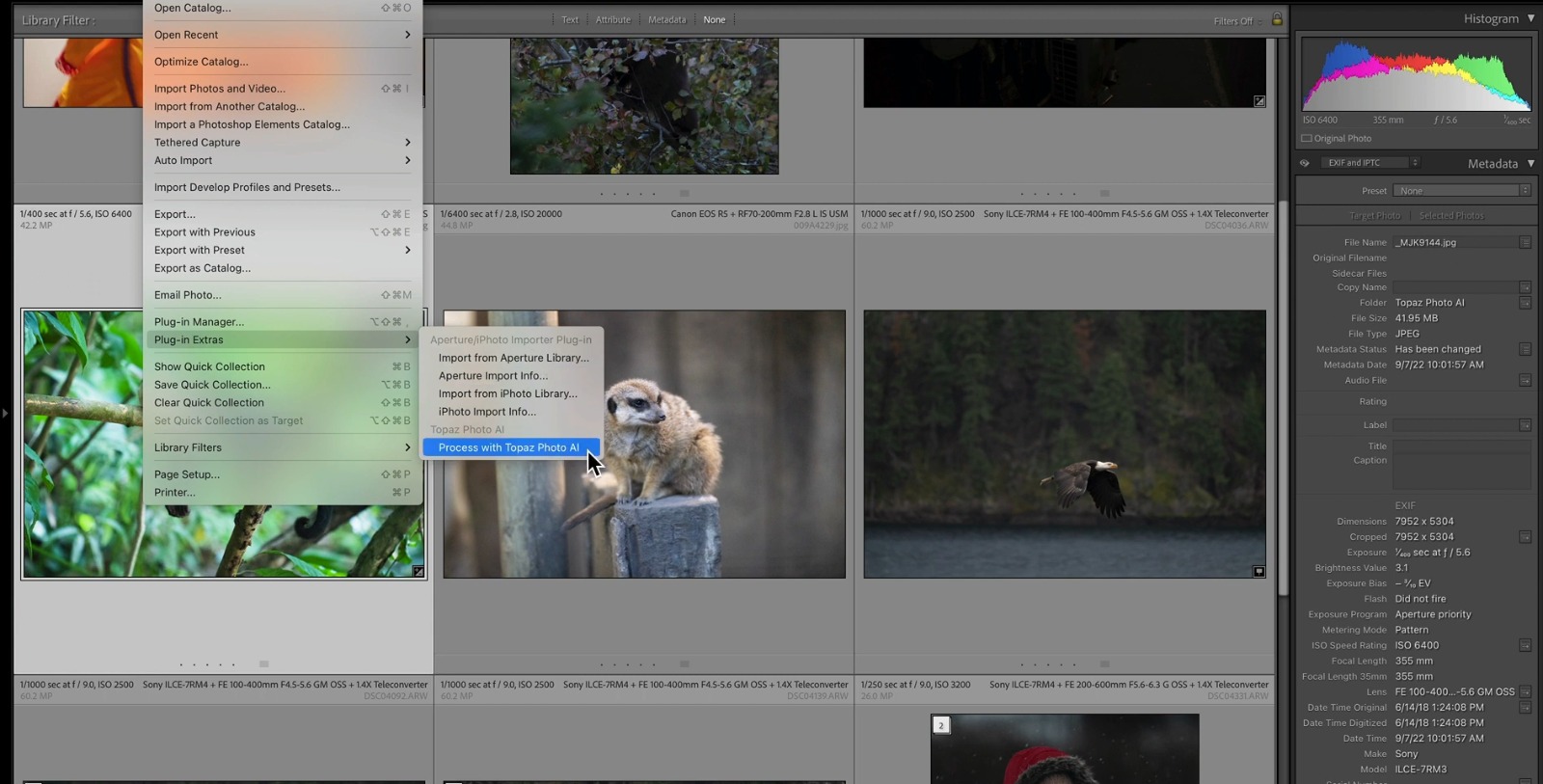Choose Export with Previous
Viewport: 1543px width, 784px height.
coord(282,232)
